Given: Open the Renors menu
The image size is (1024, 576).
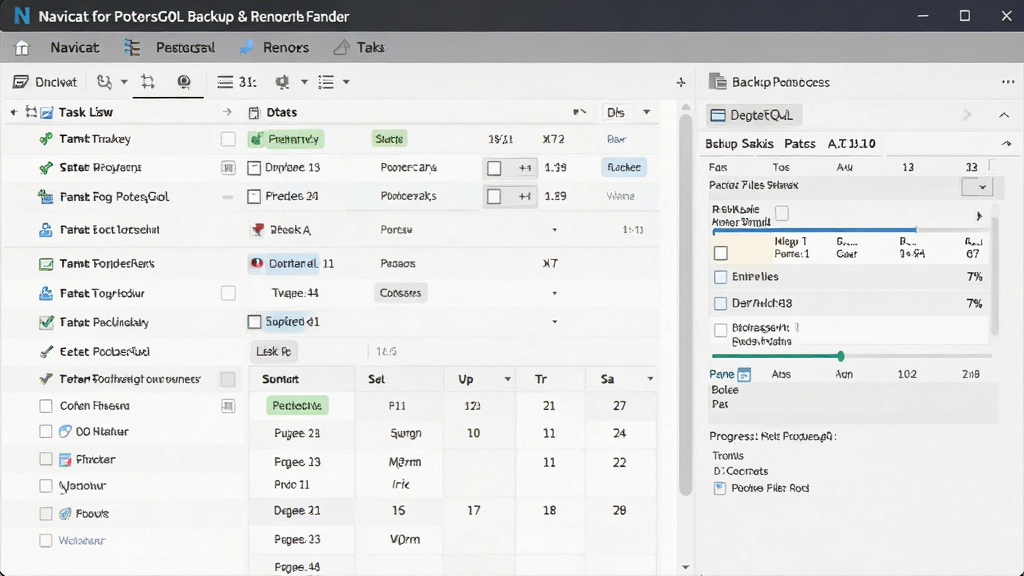Looking at the screenshot, I should click(x=285, y=48).
